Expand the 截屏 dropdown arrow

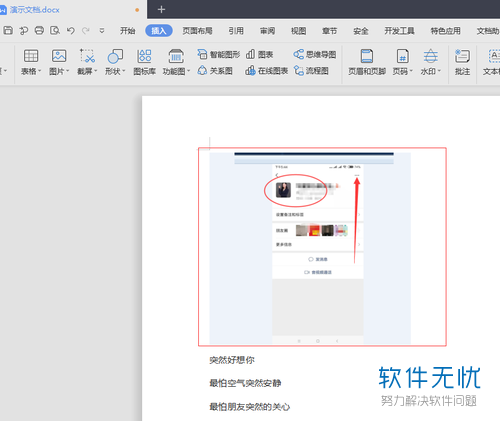(95, 71)
